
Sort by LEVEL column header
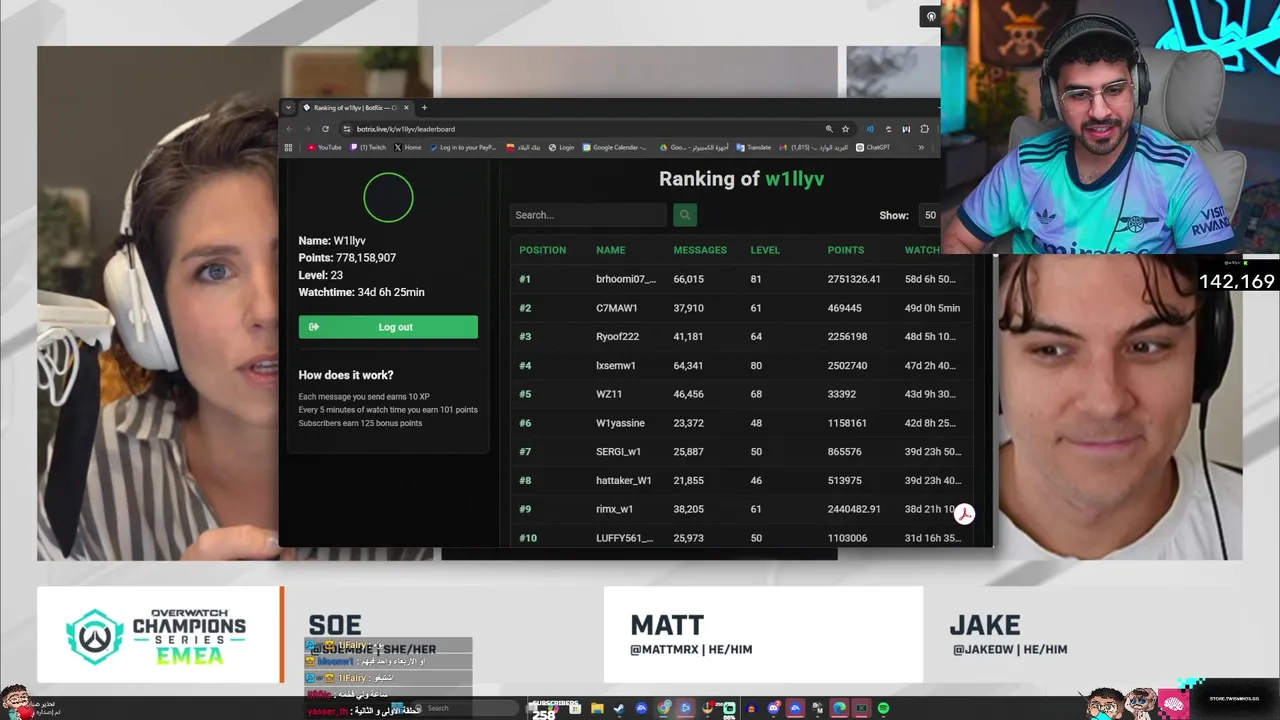[x=765, y=250]
